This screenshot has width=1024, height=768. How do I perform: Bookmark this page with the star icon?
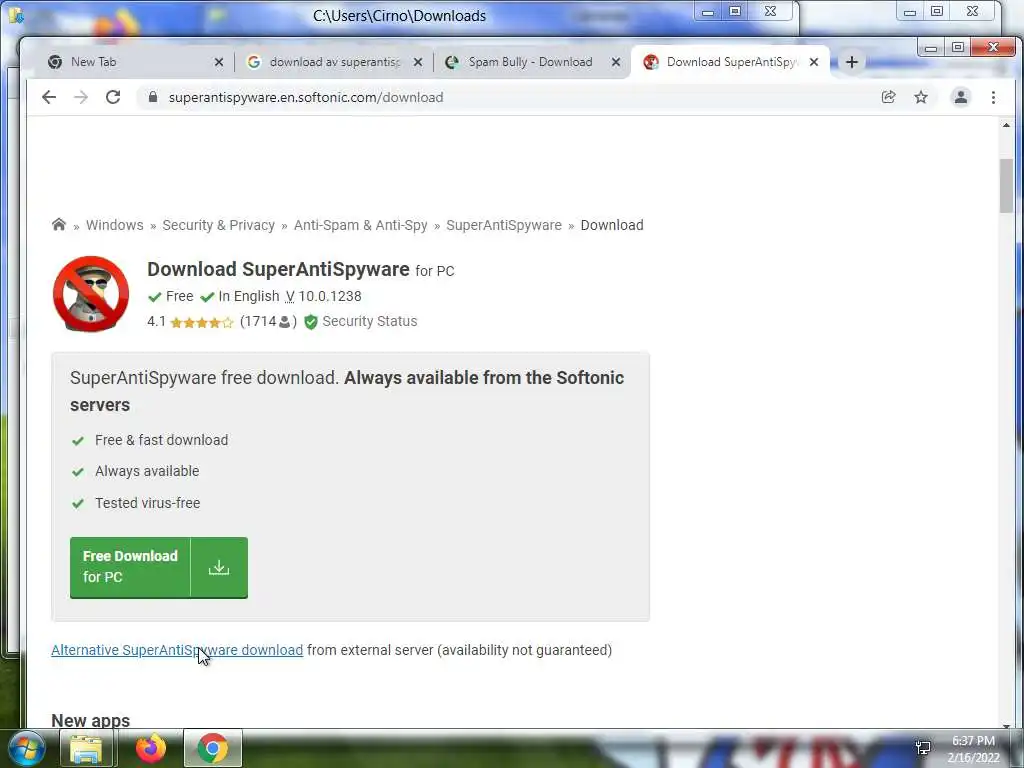tap(921, 97)
